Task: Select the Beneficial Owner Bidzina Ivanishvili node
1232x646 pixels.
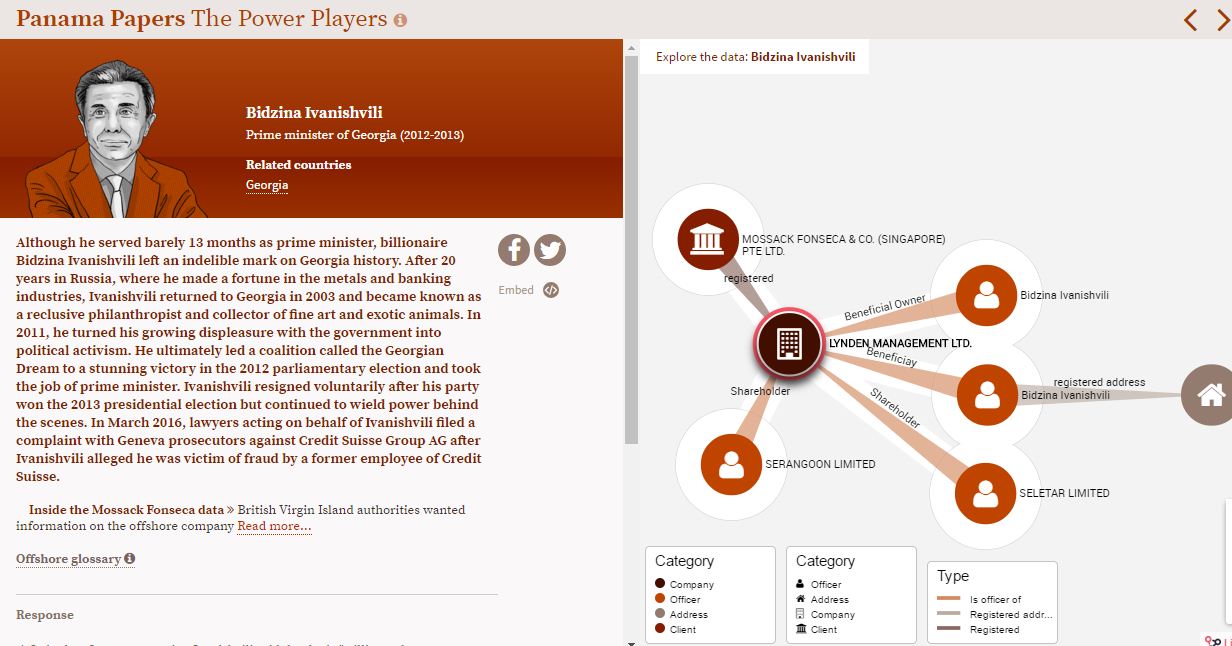Action: coord(986,295)
